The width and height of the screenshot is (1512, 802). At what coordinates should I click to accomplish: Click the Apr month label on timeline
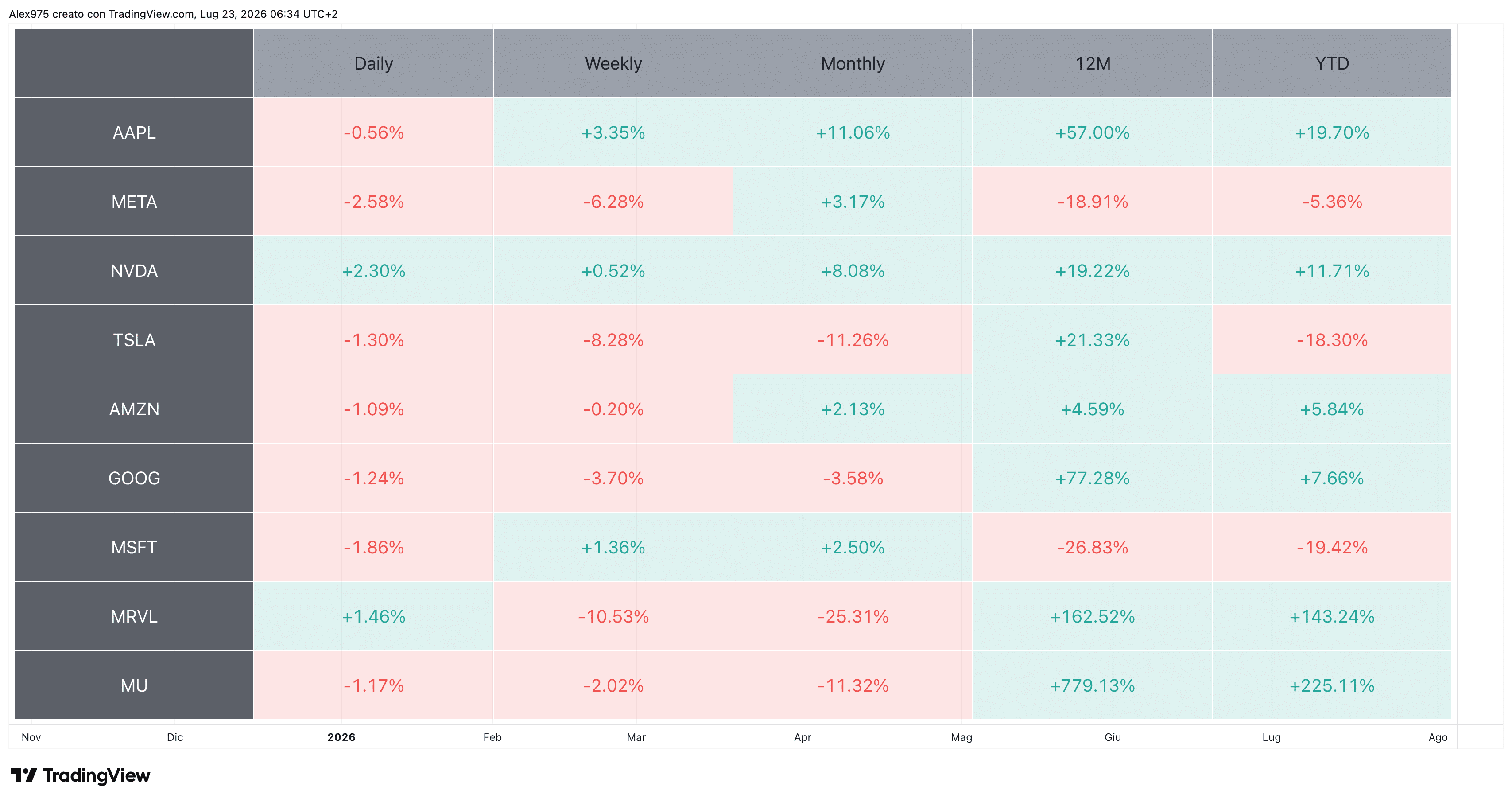coord(803,737)
